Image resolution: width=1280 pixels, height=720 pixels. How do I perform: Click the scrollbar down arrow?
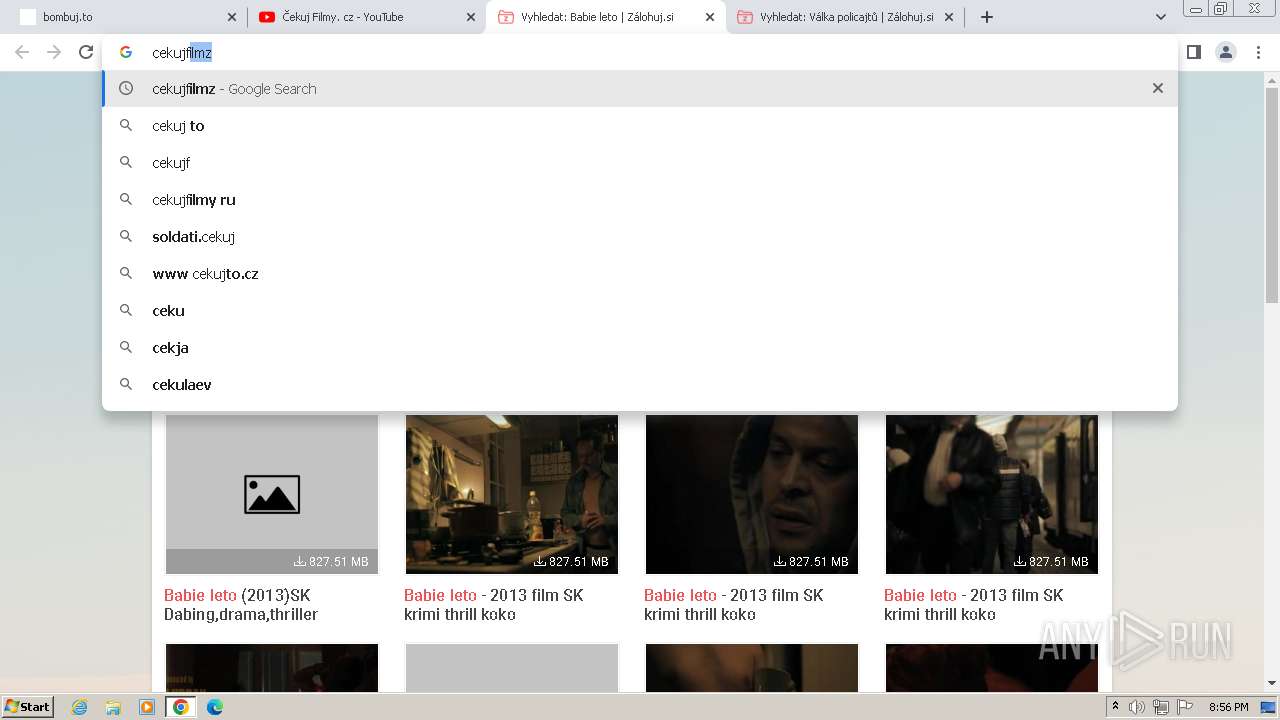click(x=1272, y=684)
